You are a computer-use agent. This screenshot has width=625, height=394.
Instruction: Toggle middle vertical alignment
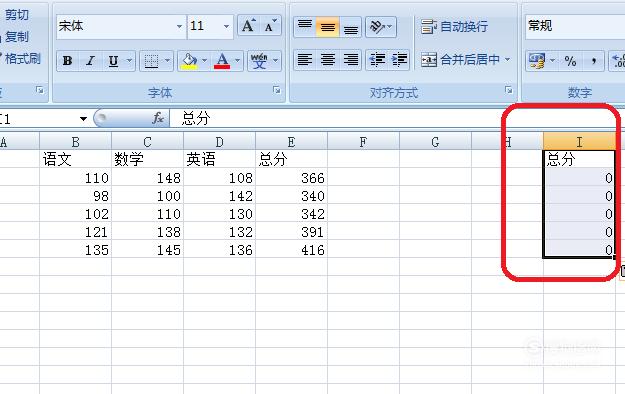coord(328,26)
